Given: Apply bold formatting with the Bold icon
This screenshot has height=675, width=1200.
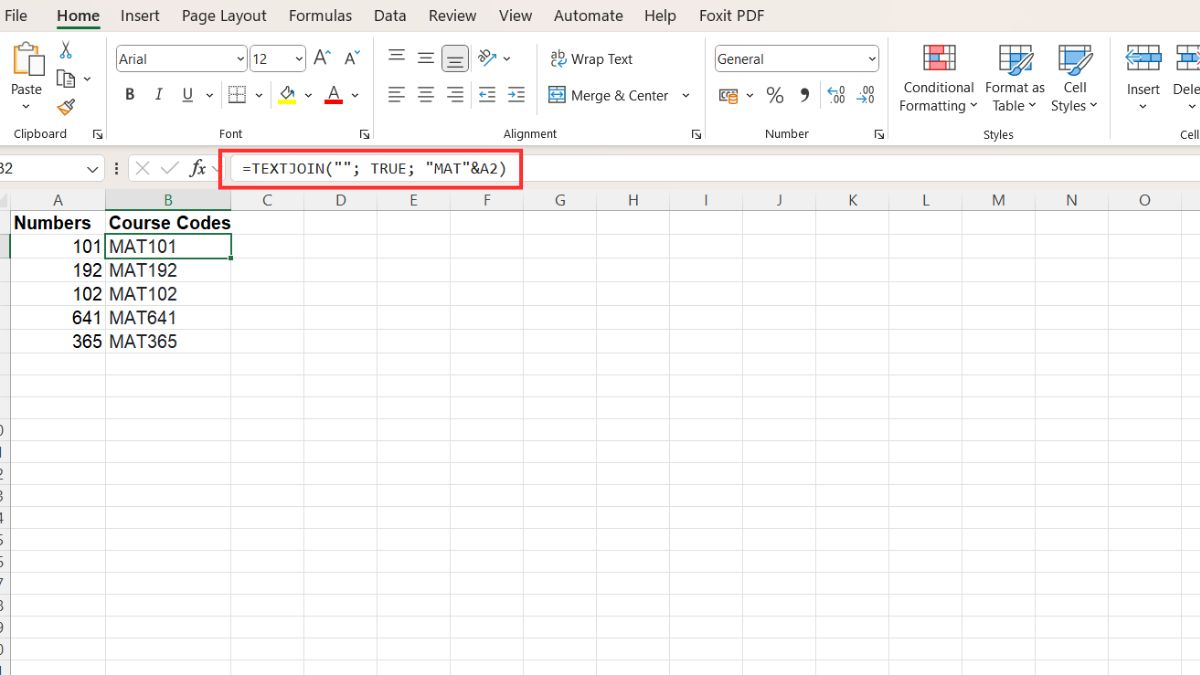Looking at the screenshot, I should click(x=129, y=94).
